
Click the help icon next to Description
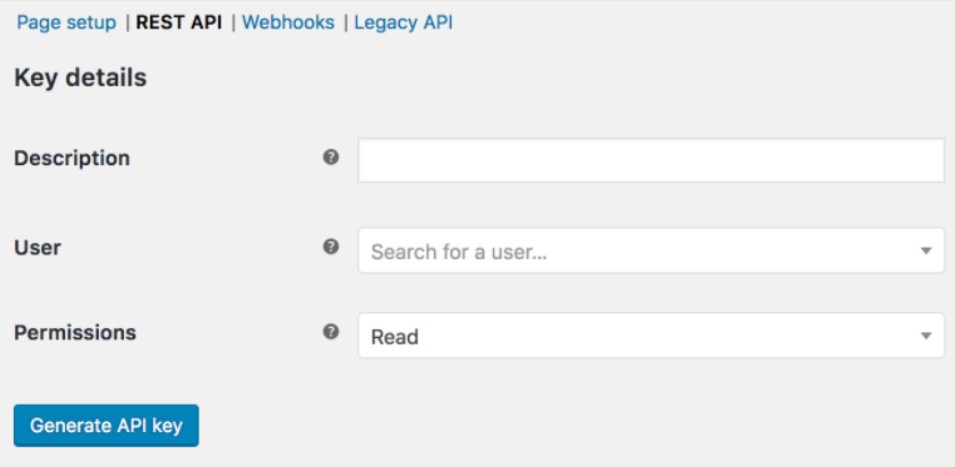tap(331, 158)
